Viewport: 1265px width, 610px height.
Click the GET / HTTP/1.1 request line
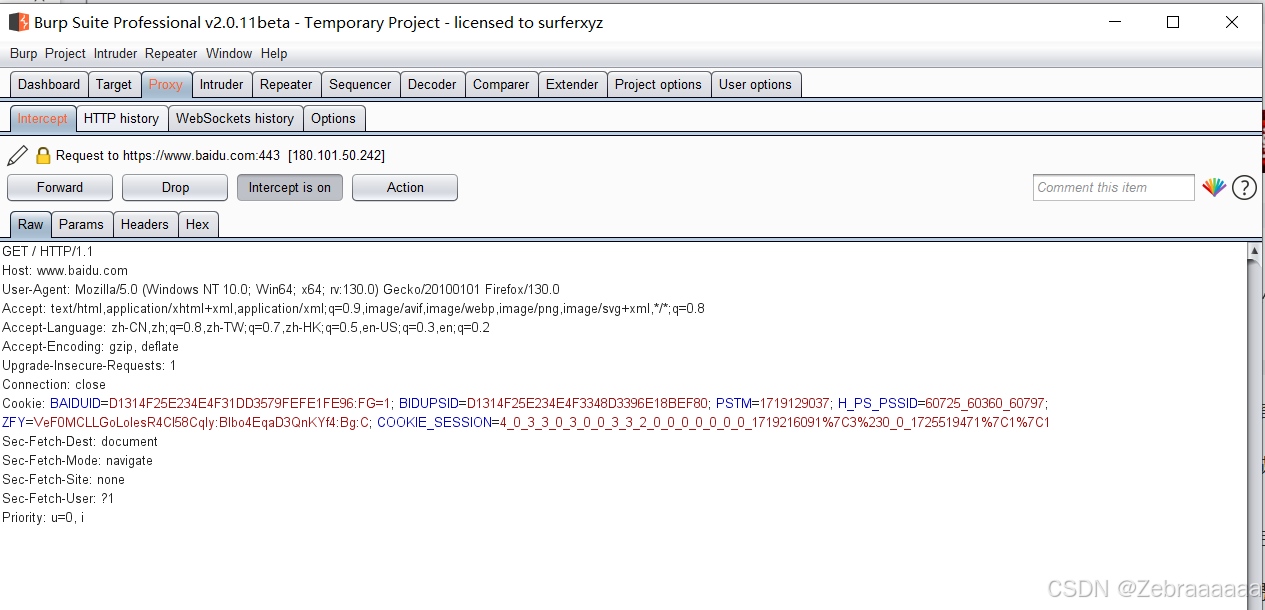(47, 251)
